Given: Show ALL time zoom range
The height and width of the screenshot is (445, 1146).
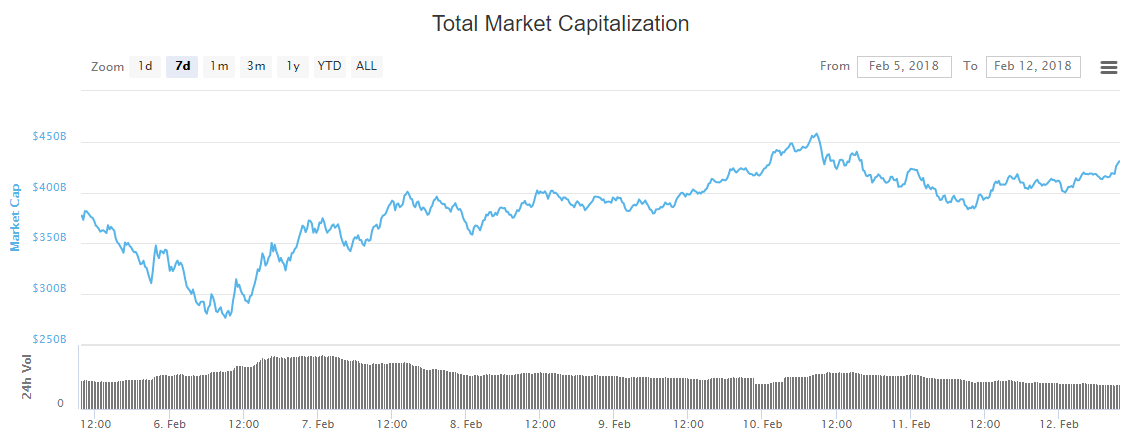Looking at the screenshot, I should tap(367, 67).
